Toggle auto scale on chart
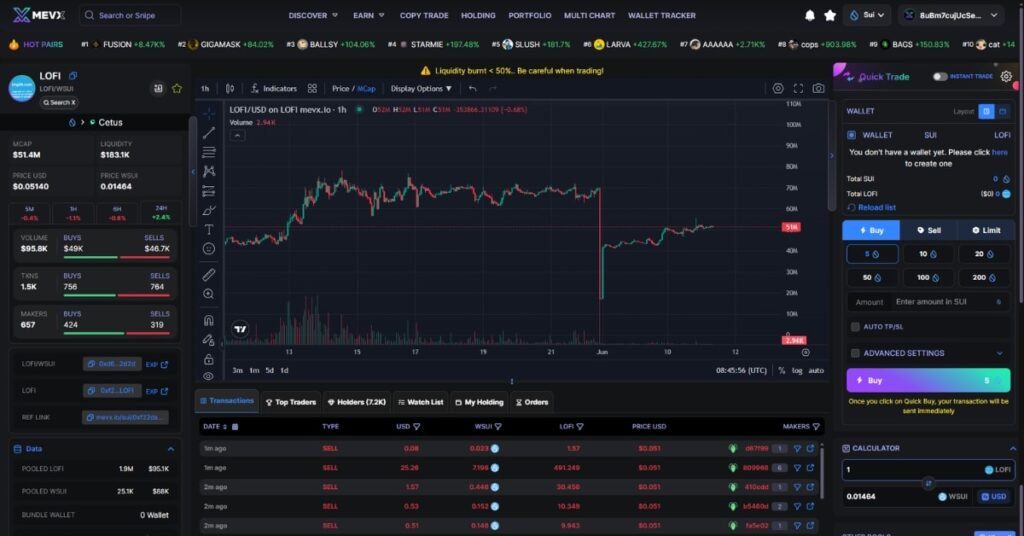Viewport: 1024px width, 536px height. [816, 370]
